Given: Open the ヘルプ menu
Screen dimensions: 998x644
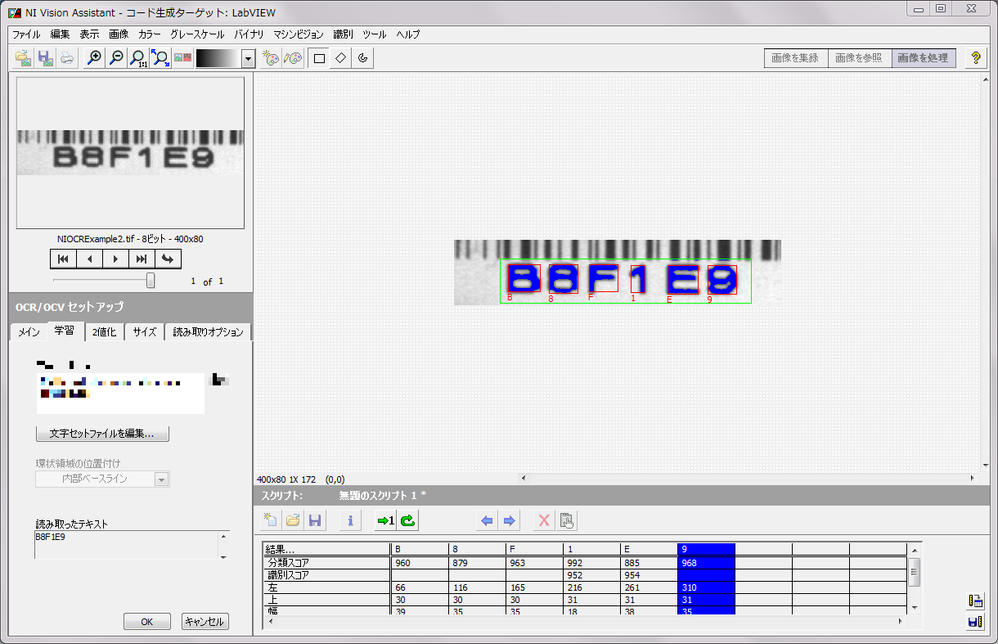Looking at the screenshot, I should pyautogui.click(x=408, y=34).
